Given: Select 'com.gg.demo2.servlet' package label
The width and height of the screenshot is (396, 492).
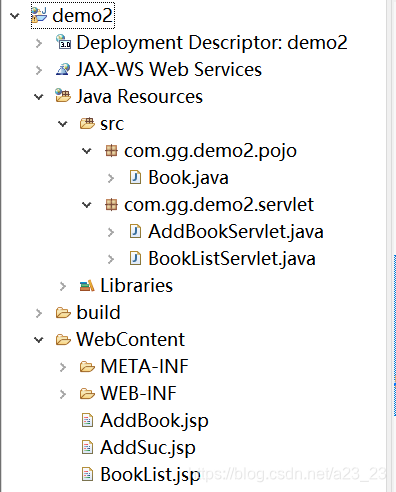Looking at the screenshot, I should point(219,205).
